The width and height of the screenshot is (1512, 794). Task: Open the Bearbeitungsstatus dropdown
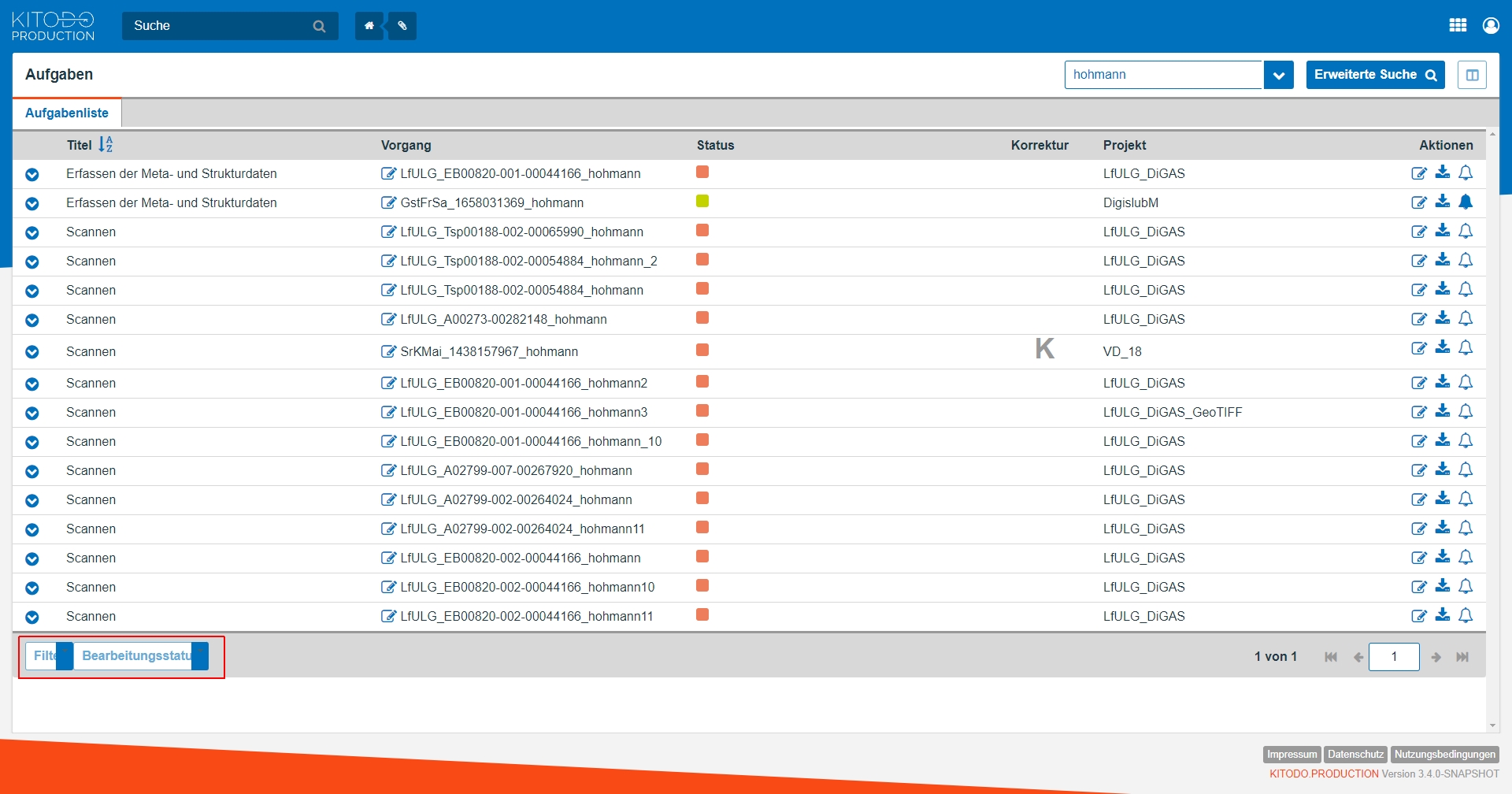tap(138, 655)
